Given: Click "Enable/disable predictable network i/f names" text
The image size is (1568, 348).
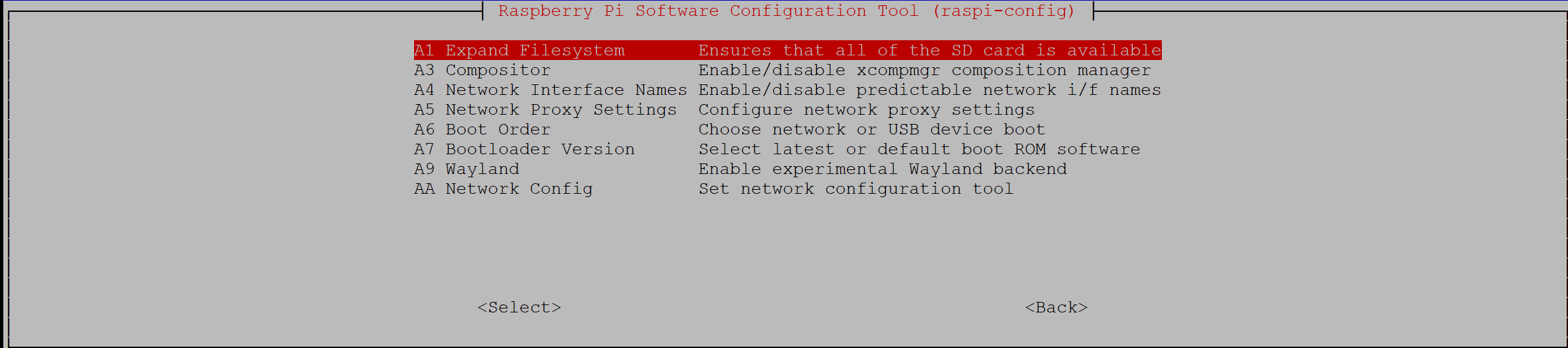Looking at the screenshot, I should point(929,90).
